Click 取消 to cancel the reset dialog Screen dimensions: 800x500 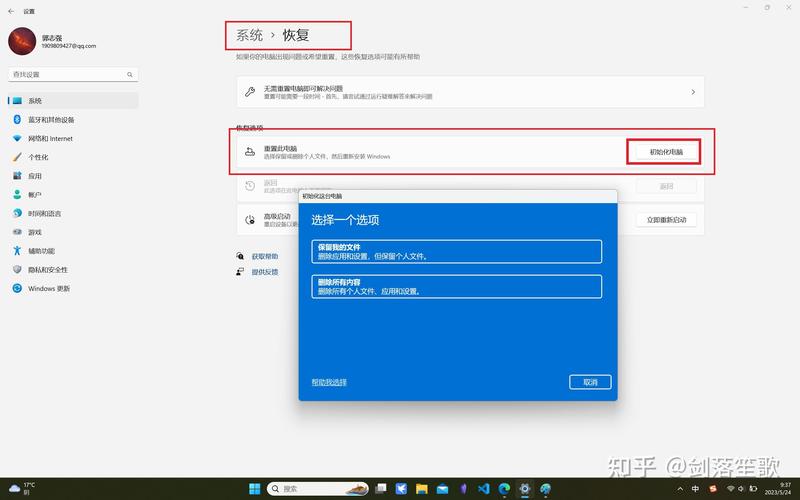tap(590, 382)
